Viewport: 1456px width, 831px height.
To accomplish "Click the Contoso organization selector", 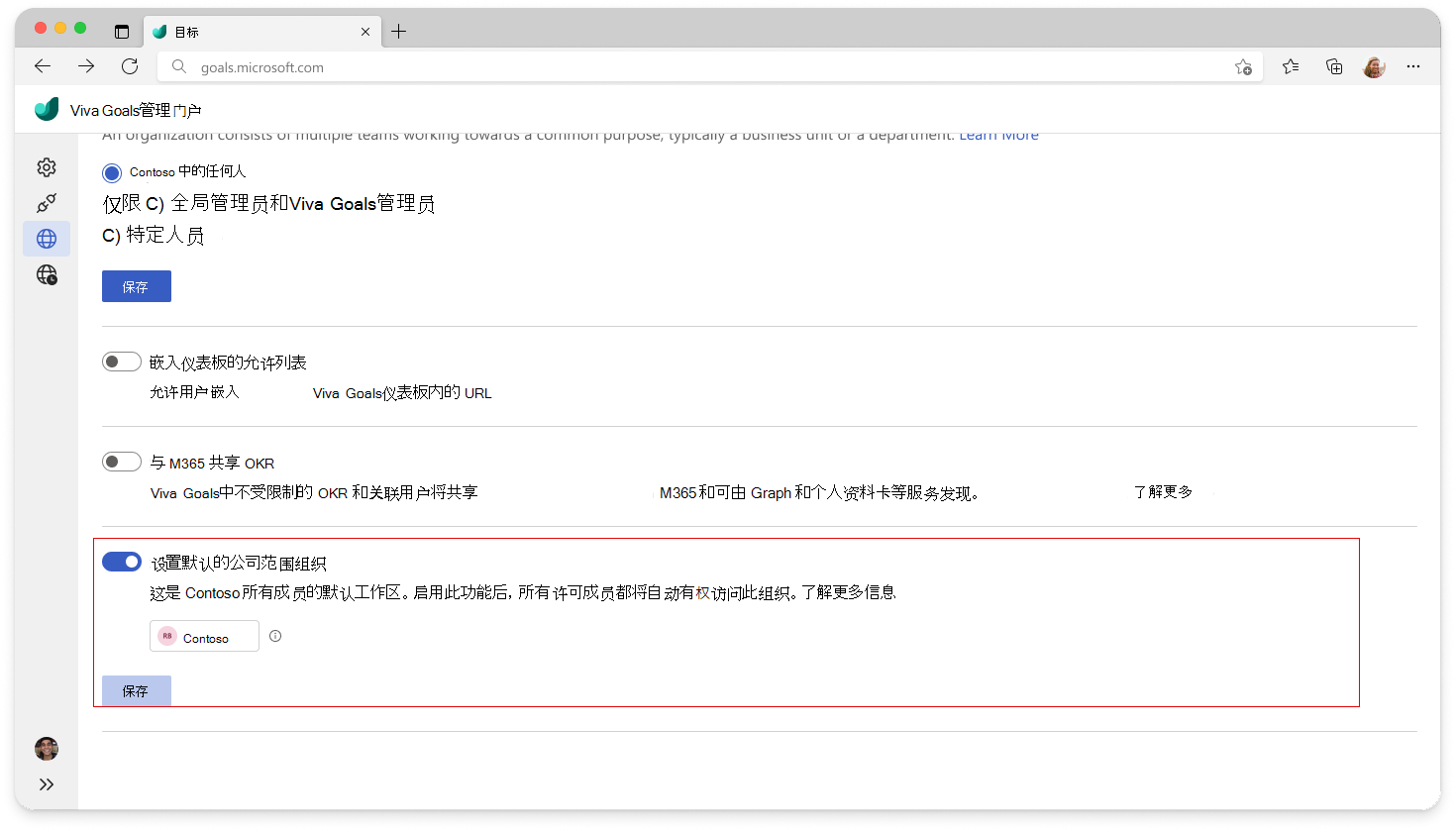I will click(204, 636).
